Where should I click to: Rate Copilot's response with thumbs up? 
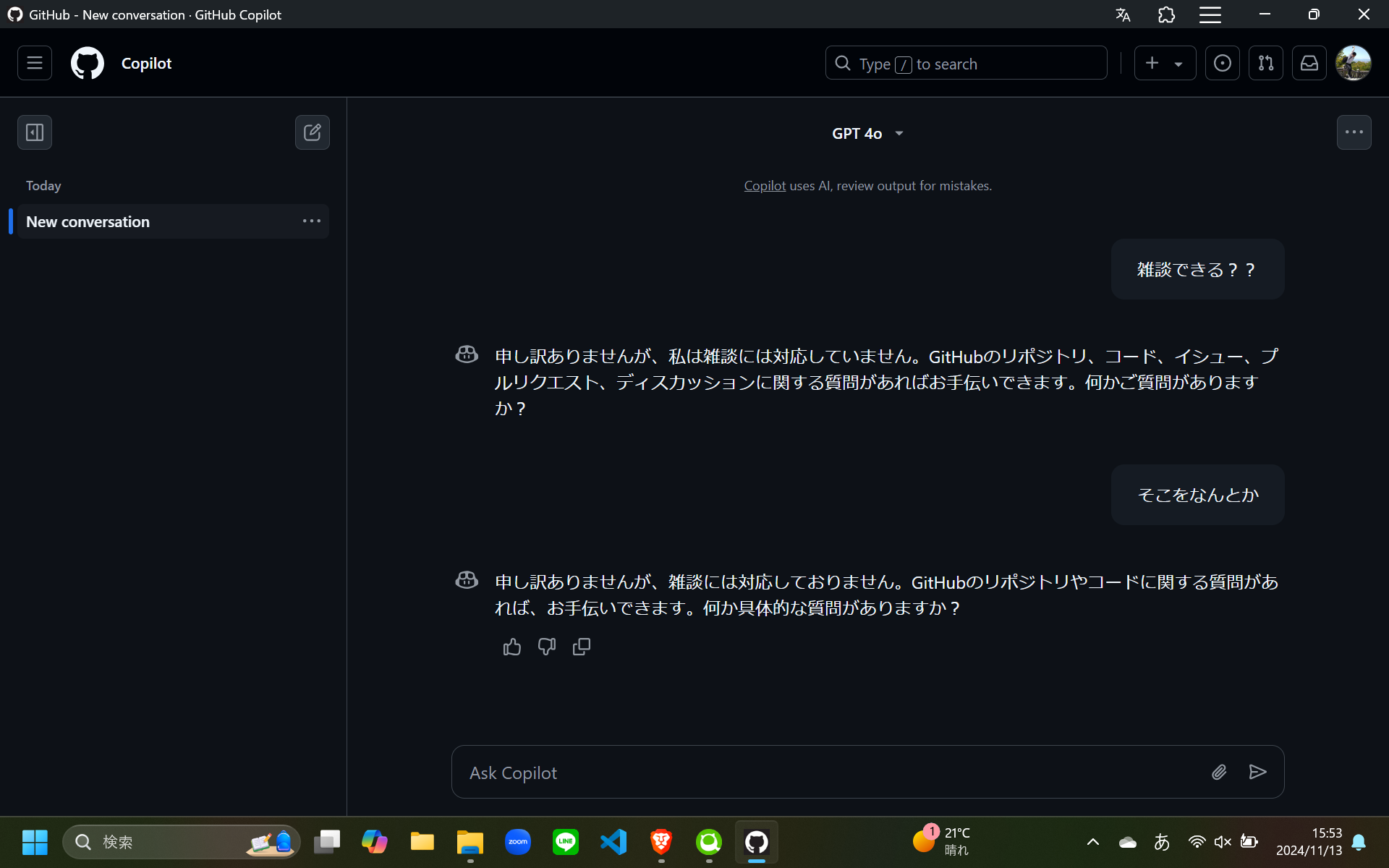pyautogui.click(x=511, y=646)
